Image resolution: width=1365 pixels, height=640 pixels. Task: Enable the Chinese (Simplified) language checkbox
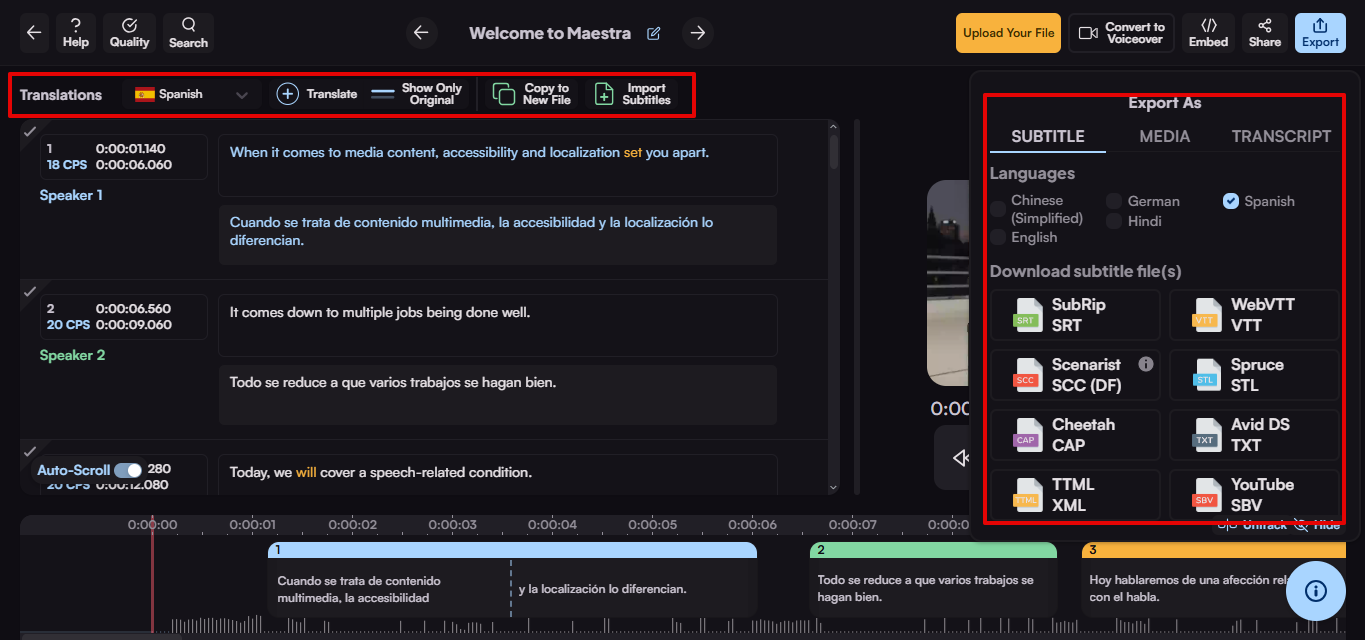998,209
